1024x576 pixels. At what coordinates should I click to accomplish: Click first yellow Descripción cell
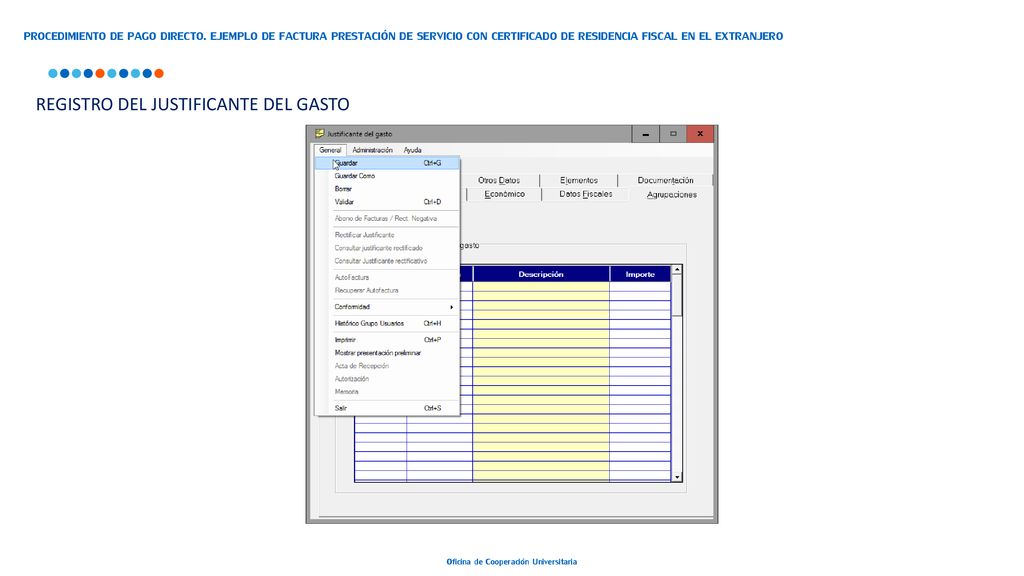pos(541,287)
